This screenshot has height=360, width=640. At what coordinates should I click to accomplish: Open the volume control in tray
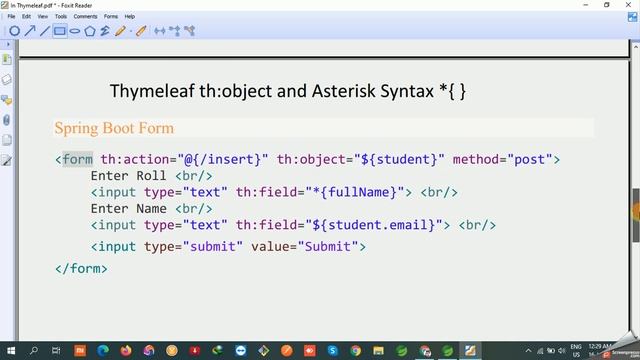(x=562, y=351)
